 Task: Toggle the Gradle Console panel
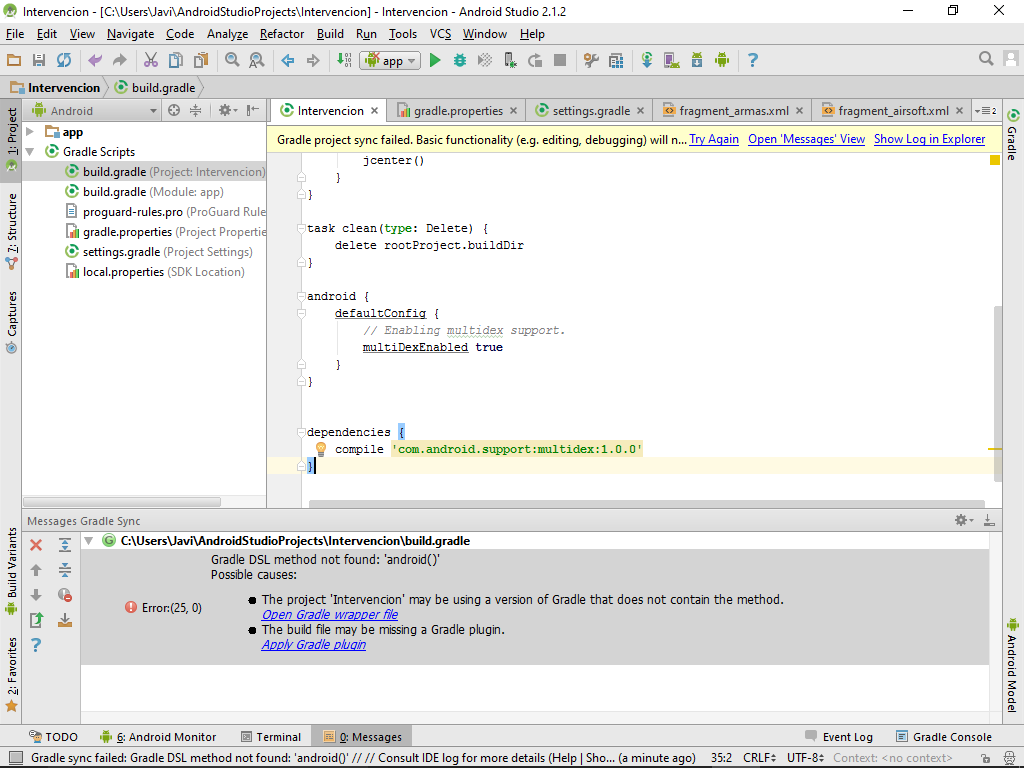click(944, 737)
